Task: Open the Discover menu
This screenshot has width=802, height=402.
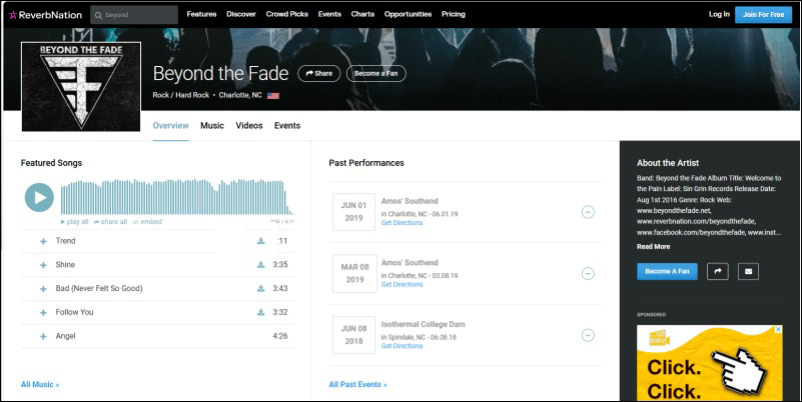Action: (x=241, y=14)
